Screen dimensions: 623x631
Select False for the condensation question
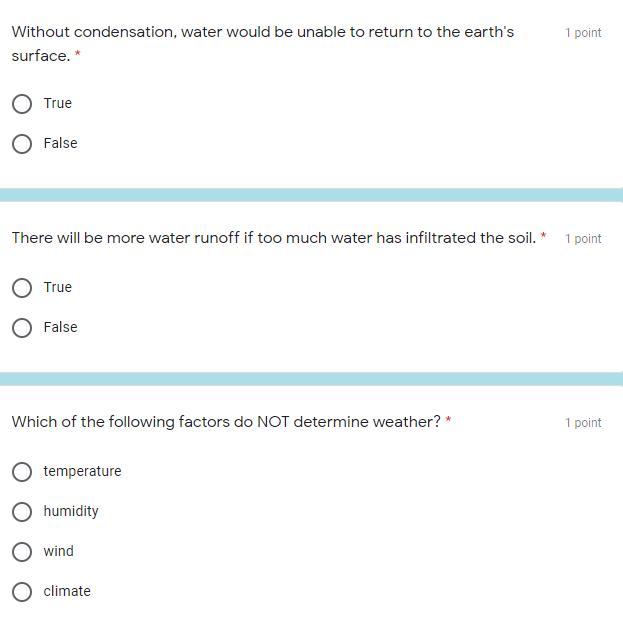[22, 143]
